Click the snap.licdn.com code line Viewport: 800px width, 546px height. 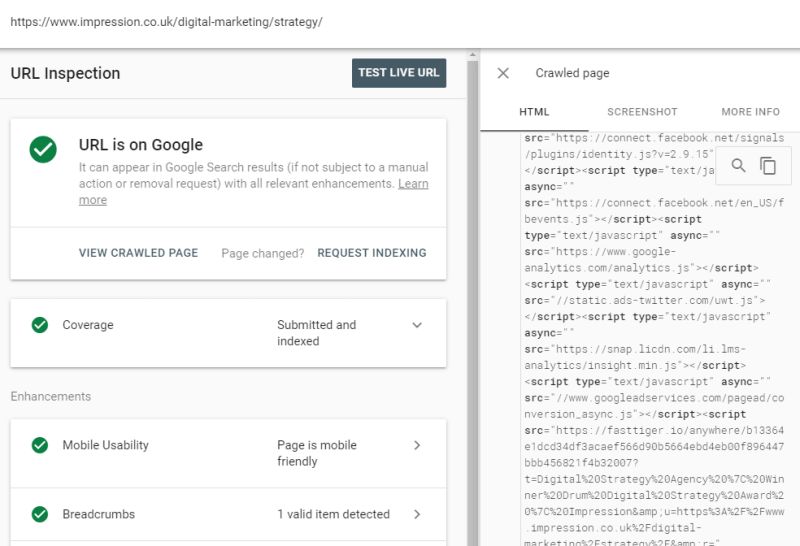tap(635, 357)
